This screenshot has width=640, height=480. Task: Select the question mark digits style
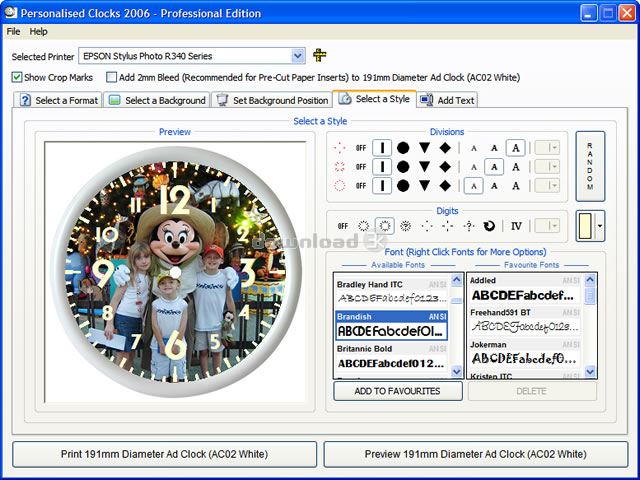pyautogui.click(x=468, y=226)
